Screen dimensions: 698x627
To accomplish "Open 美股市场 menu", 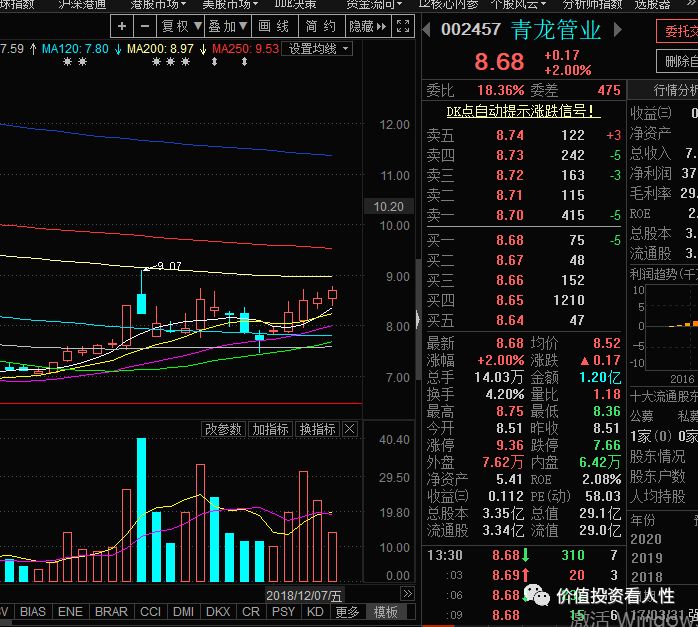I will coord(230,4).
